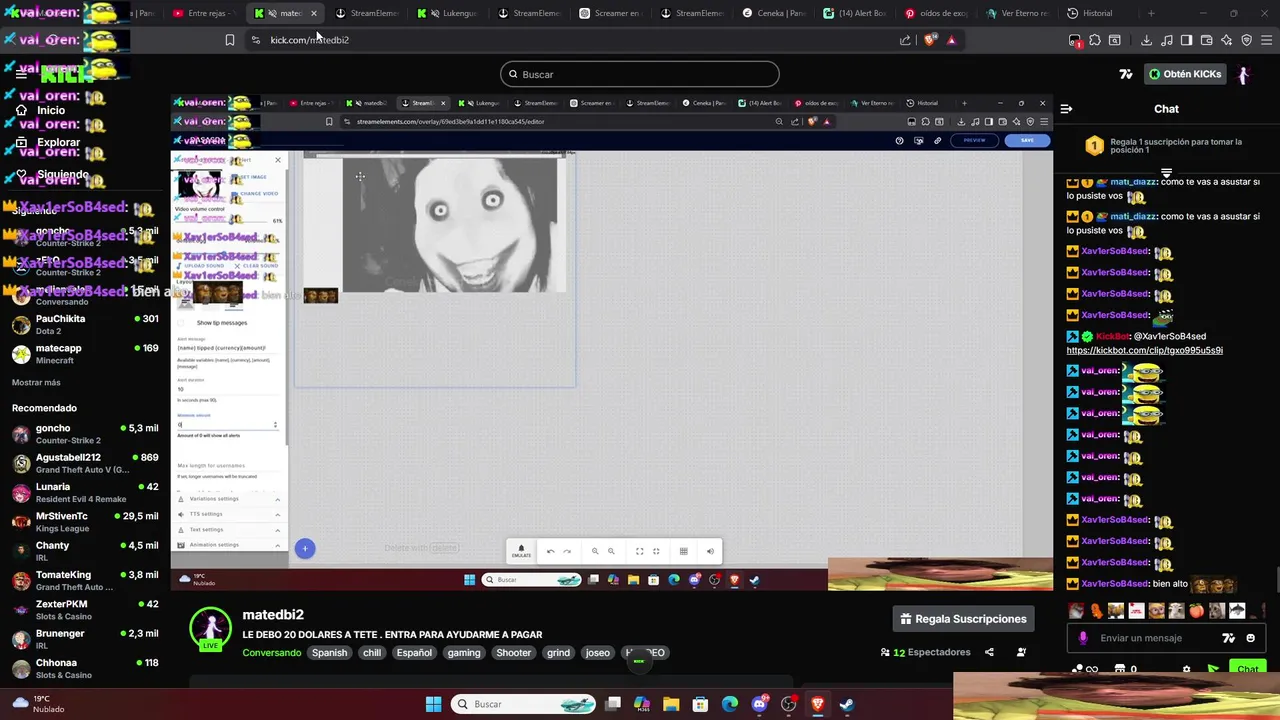The width and height of the screenshot is (1280, 720).
Task: Click the Shooter tag
Action: [514, 653]
